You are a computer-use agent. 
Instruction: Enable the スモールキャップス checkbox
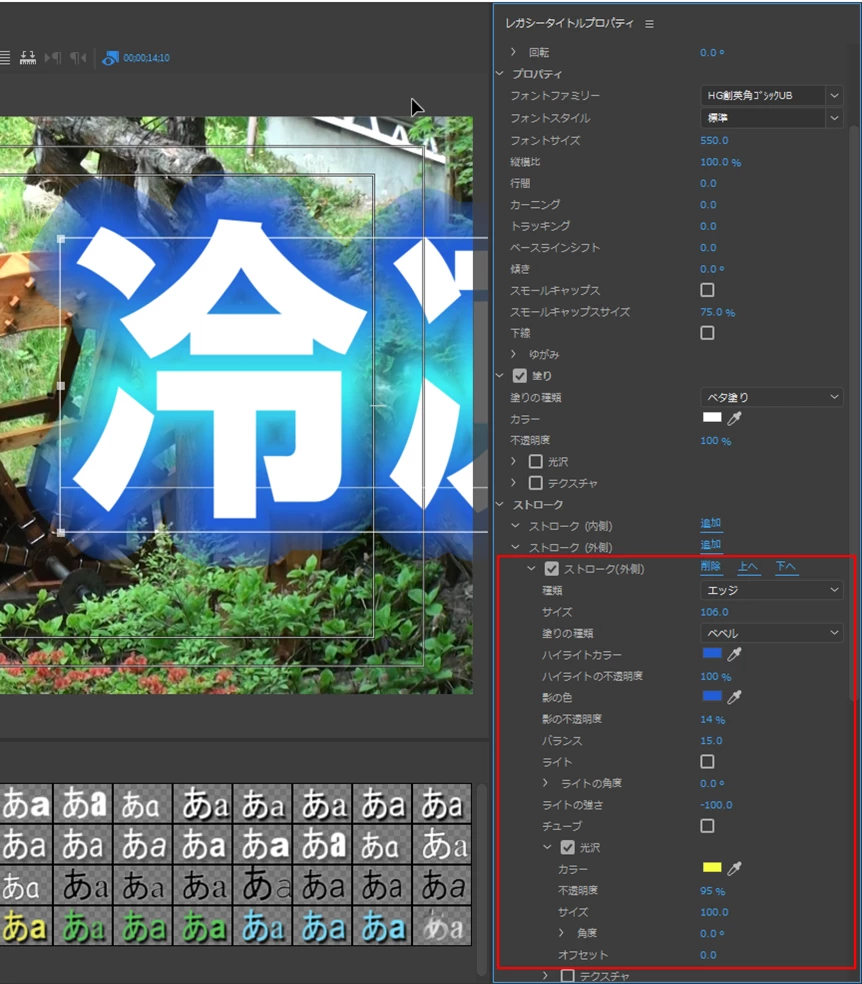[707, 290]
